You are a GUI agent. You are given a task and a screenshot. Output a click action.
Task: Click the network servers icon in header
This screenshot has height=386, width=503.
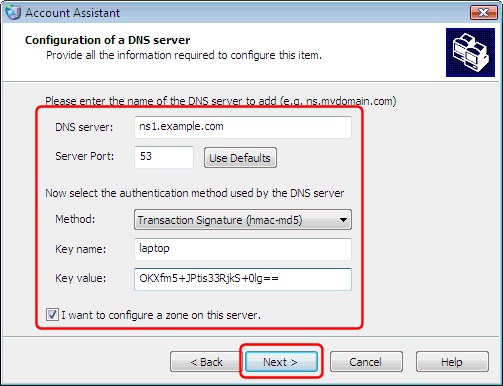[470, 52]
